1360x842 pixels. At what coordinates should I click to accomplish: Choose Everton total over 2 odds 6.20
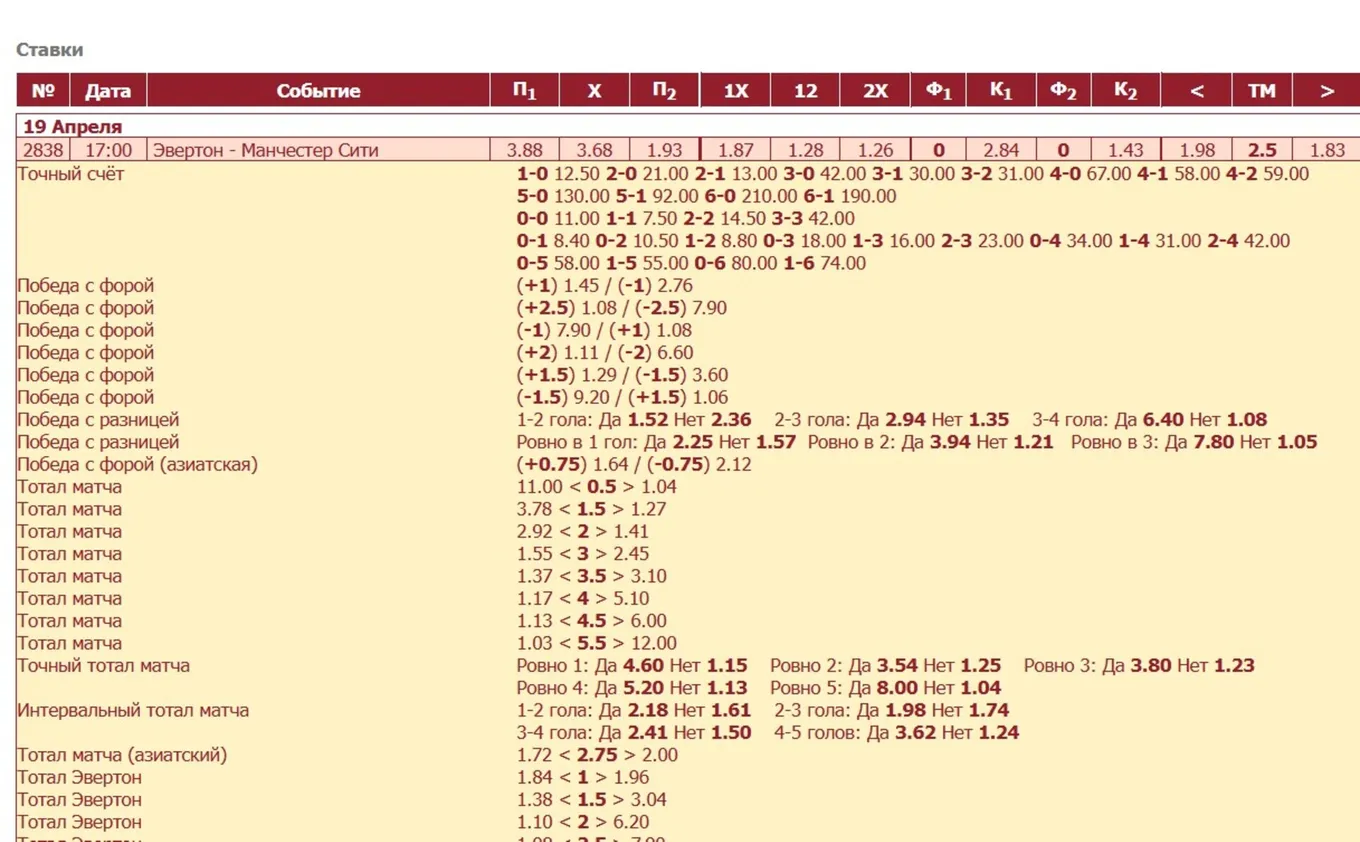[x=630, y=822]
